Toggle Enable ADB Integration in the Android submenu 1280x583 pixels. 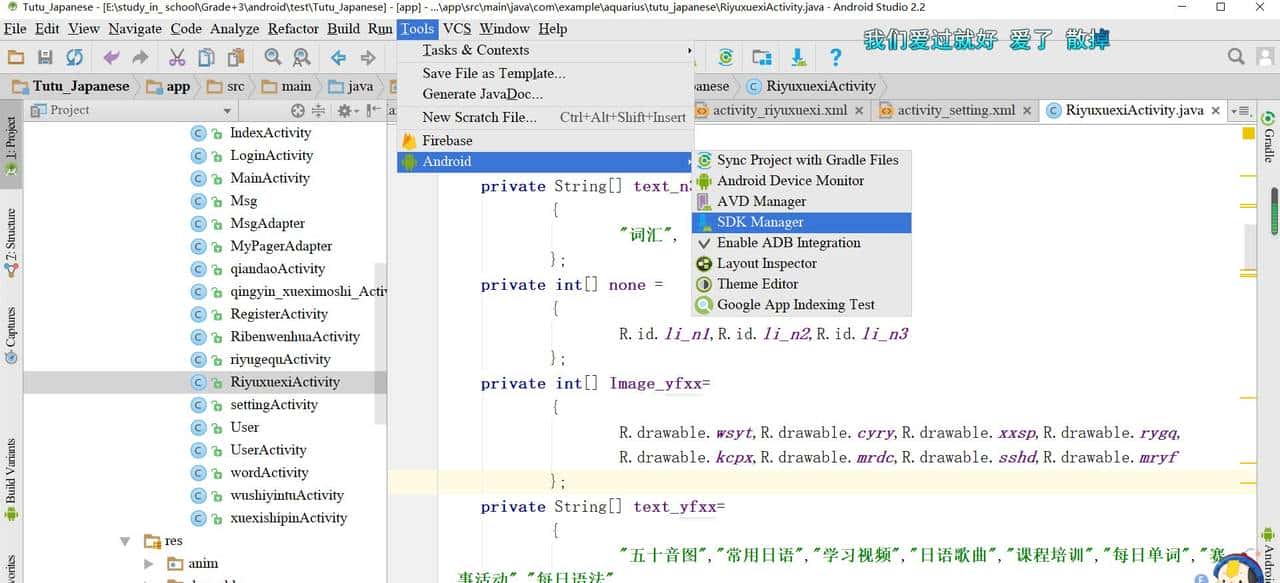coord(788,242)
